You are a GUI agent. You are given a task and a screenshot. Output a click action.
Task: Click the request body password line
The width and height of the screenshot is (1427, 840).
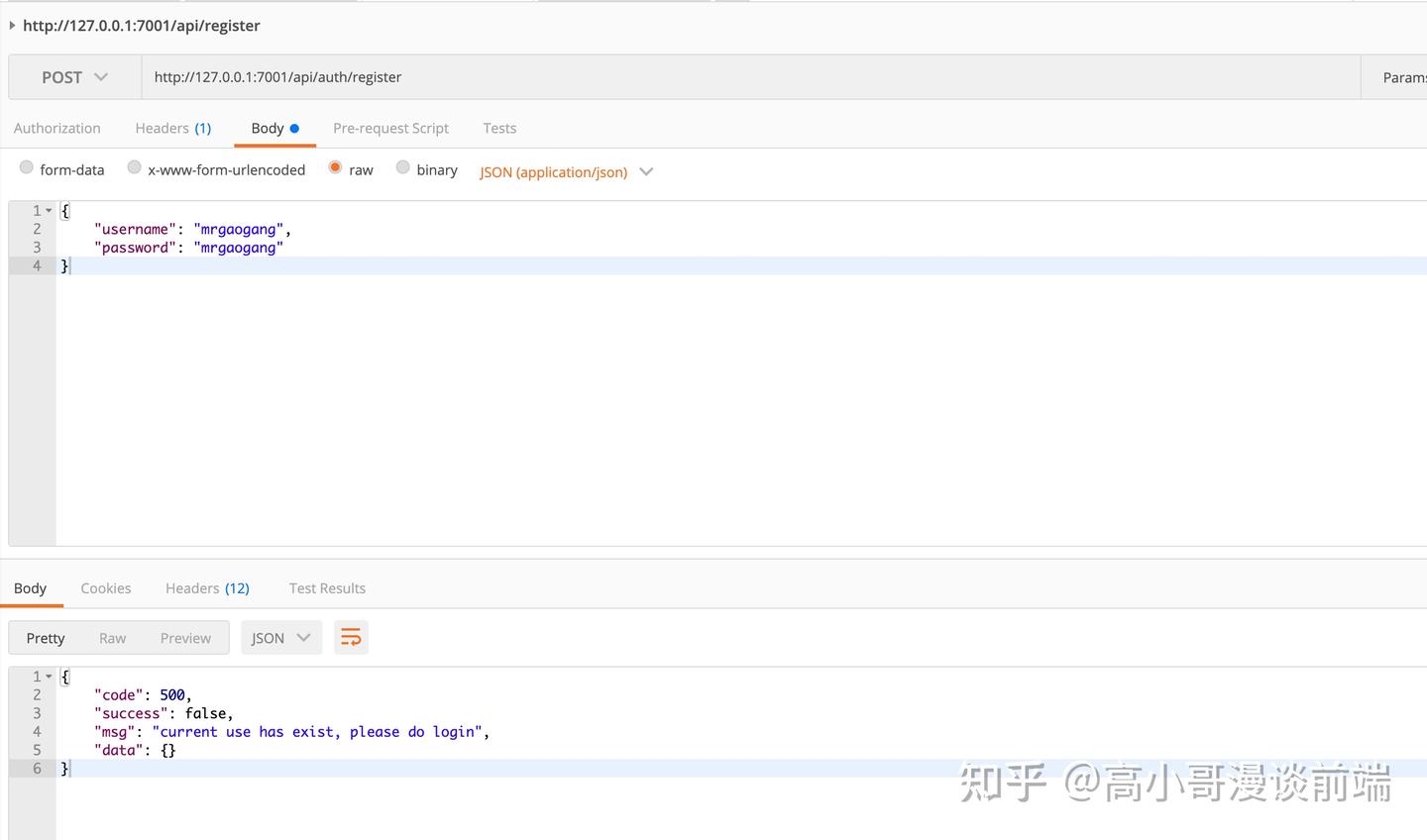pos(188,248)
